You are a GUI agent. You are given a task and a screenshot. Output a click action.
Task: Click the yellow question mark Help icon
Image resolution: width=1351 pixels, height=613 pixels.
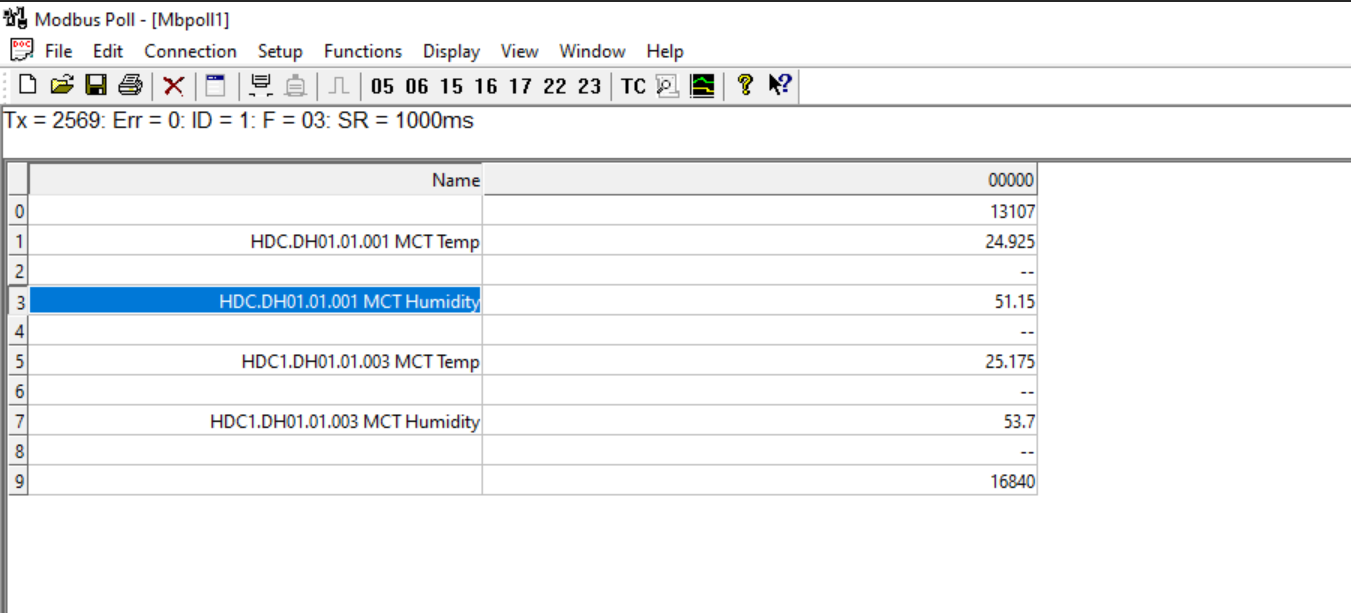tap(744, 86)
